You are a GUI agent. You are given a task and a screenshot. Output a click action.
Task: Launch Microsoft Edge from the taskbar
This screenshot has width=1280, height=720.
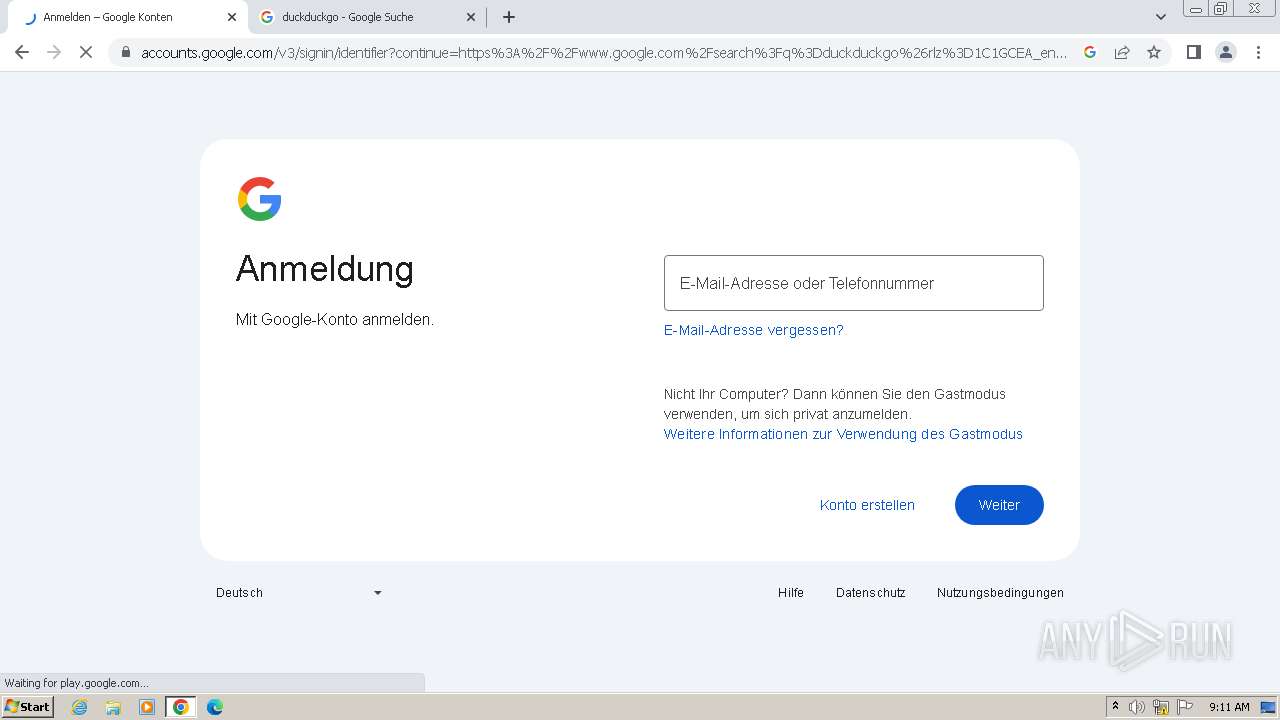(x=215, y=707)
